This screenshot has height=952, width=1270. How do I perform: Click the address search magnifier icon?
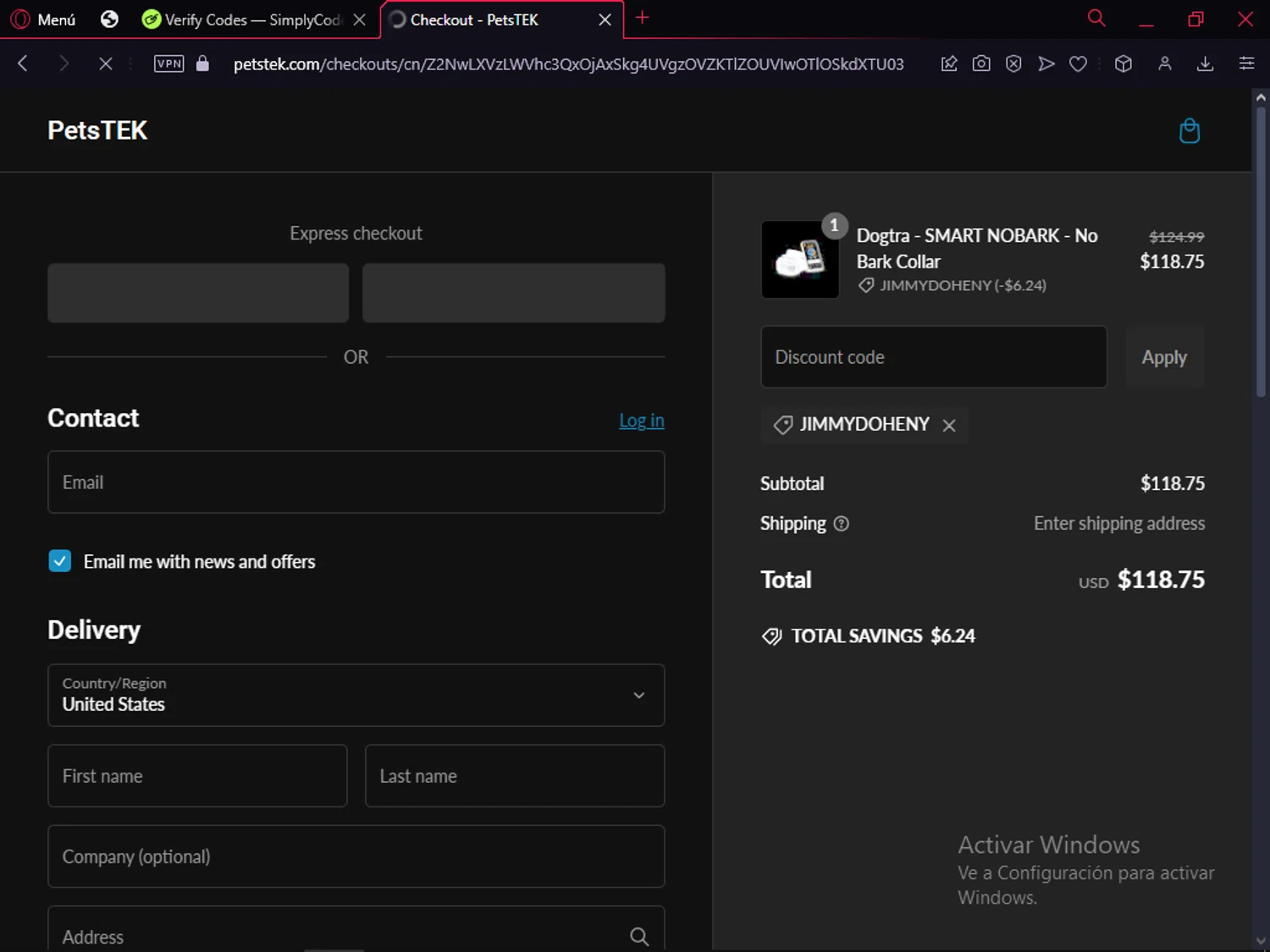(x=639, y=936)
